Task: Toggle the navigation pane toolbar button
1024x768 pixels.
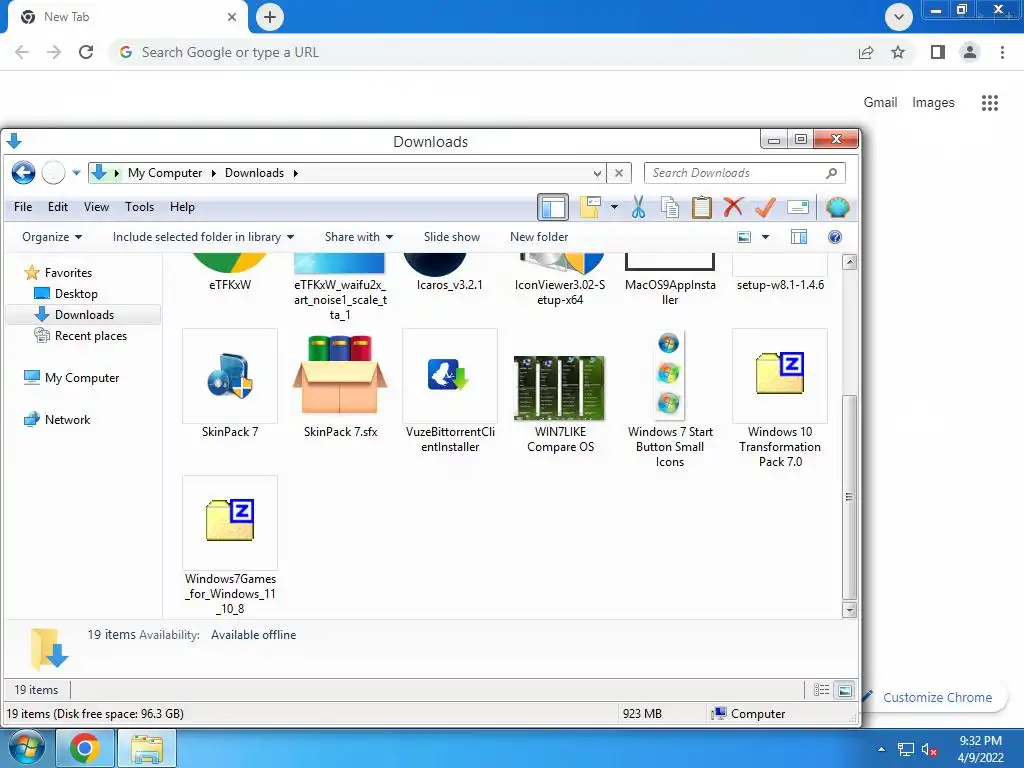Action: (552, 208)
